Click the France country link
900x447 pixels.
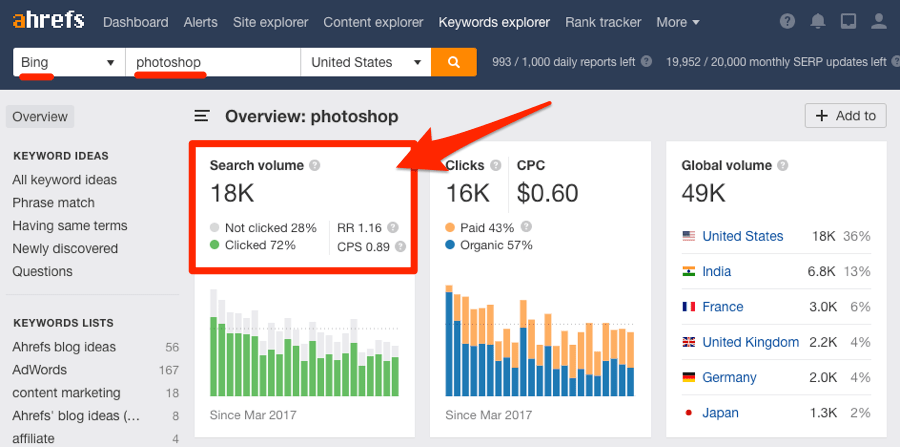pyautogui.click(x=723, y=307)
